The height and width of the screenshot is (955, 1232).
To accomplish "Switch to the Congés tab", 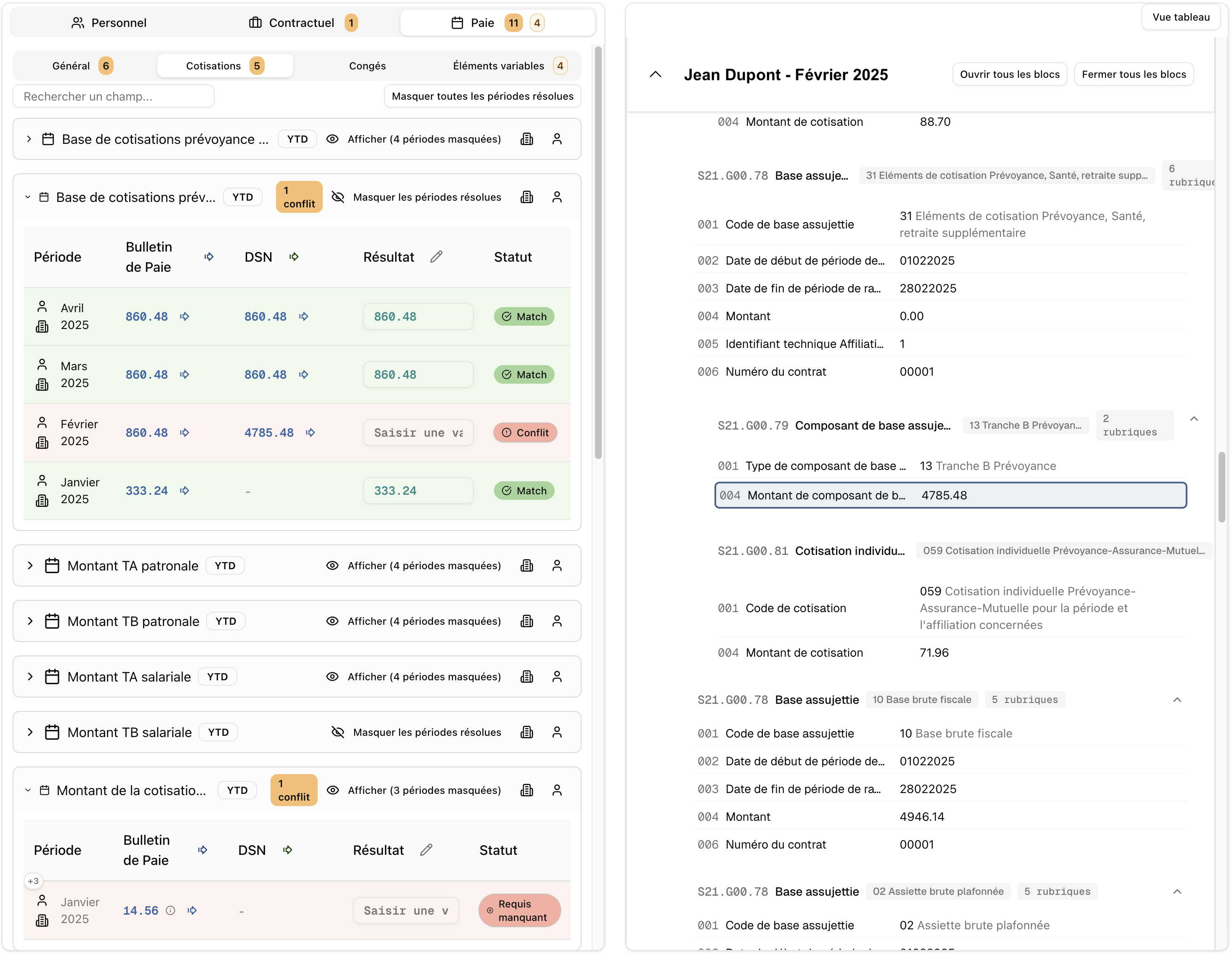I will click(x=366, y=66).
